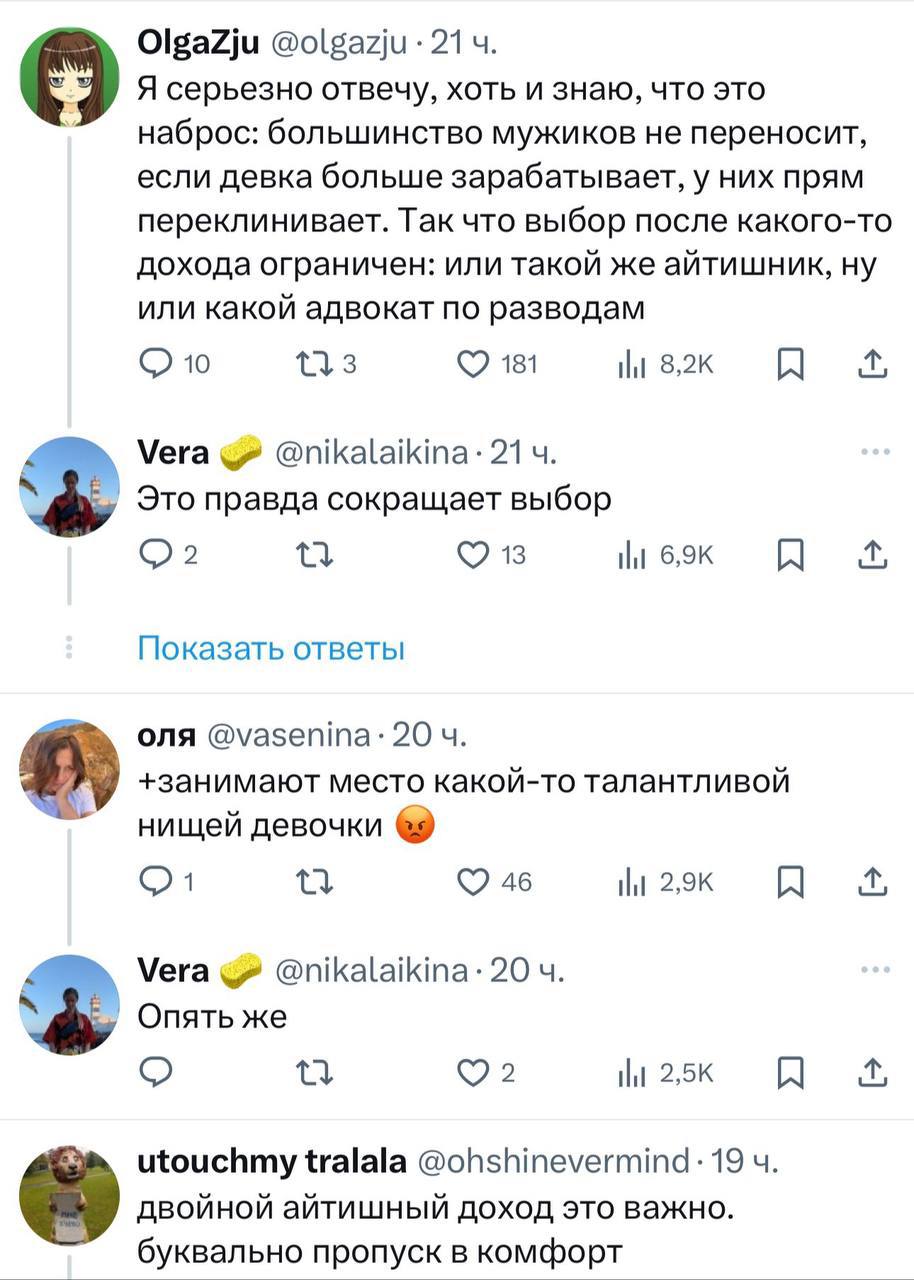This screenshot has height=1280, width=914.
Task: View analytics for 8,2K views tweet
Action: point(631,365)
